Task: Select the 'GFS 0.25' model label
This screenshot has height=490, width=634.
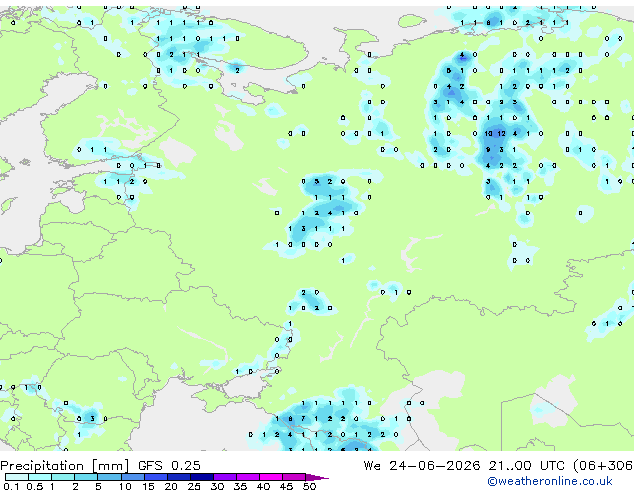Action: click(169, 466)
